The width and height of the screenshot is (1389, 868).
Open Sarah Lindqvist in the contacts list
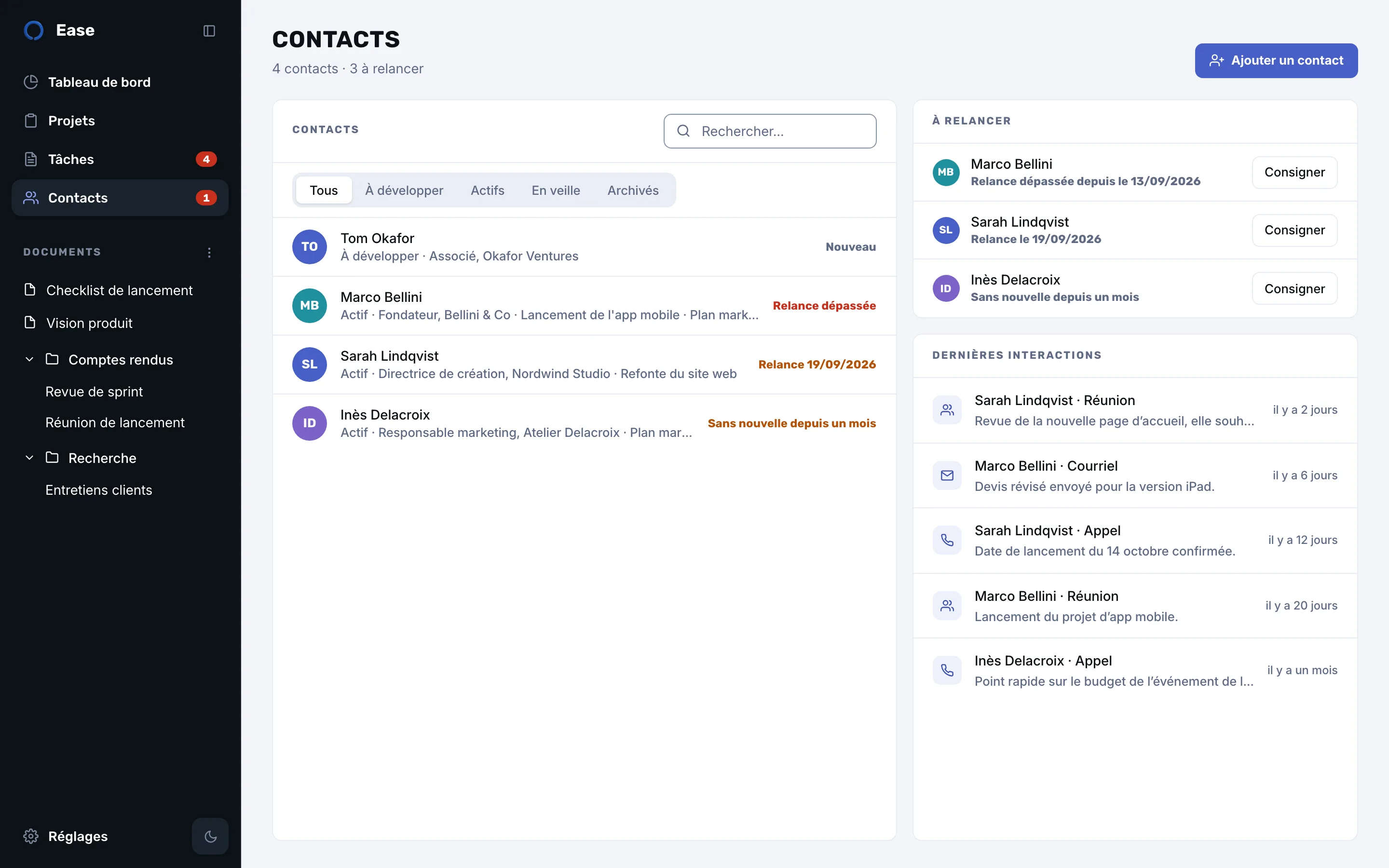point(585,365)
